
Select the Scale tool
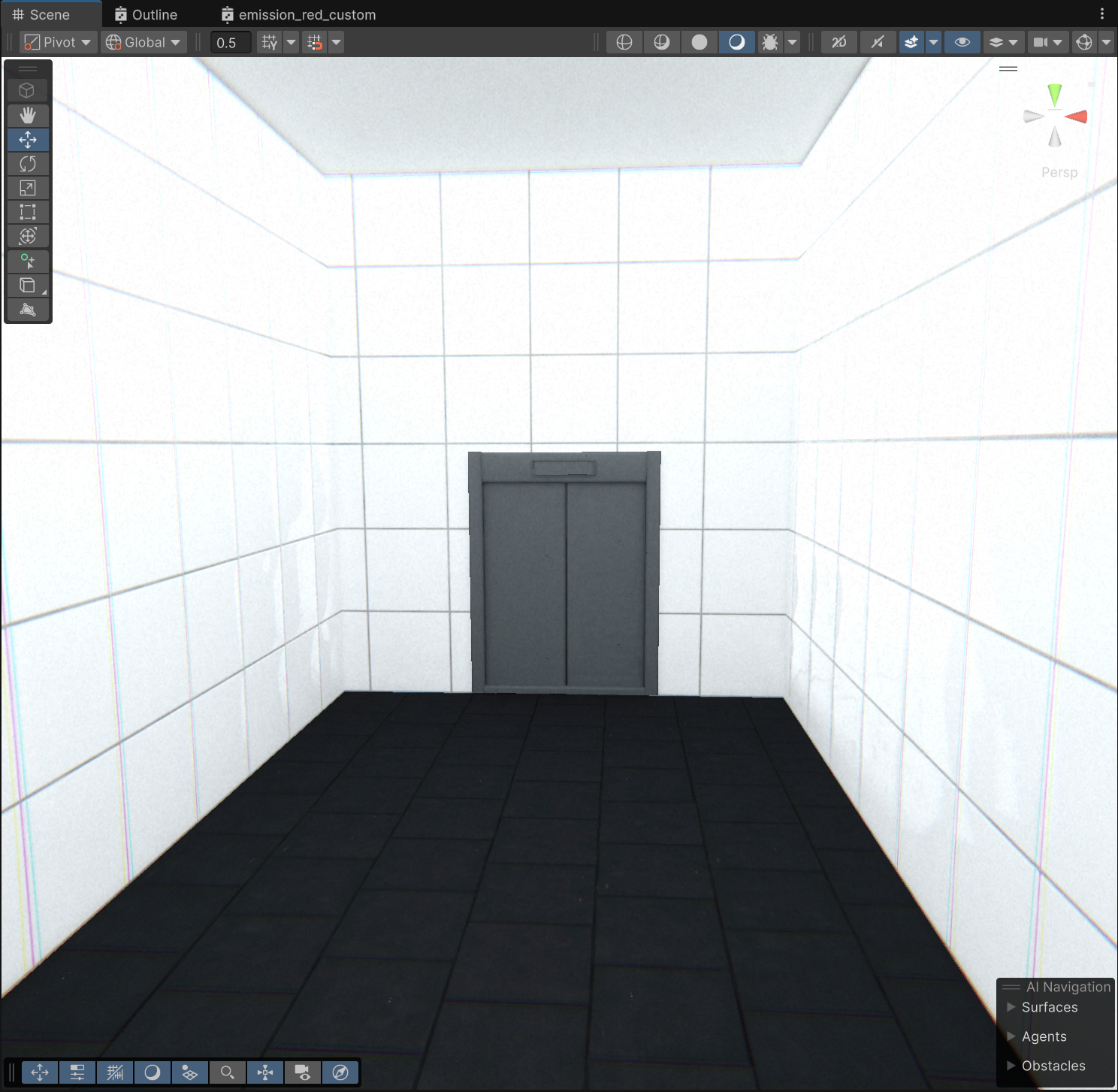pos(28,188)
